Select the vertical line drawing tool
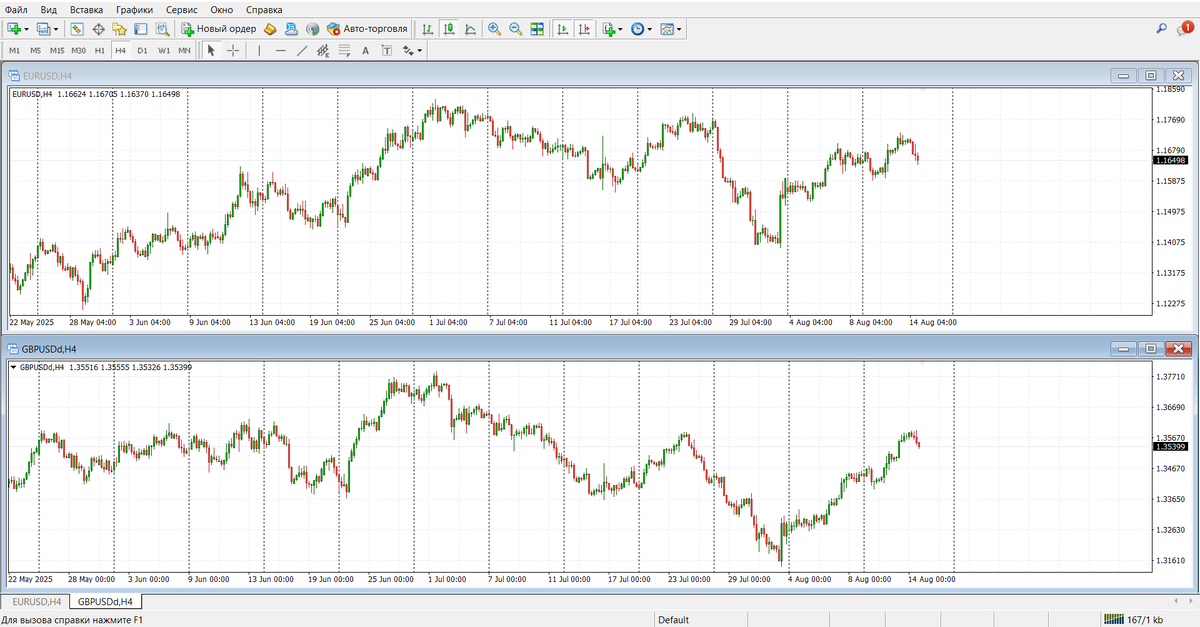1200x627 pixels. pos(259,50)
